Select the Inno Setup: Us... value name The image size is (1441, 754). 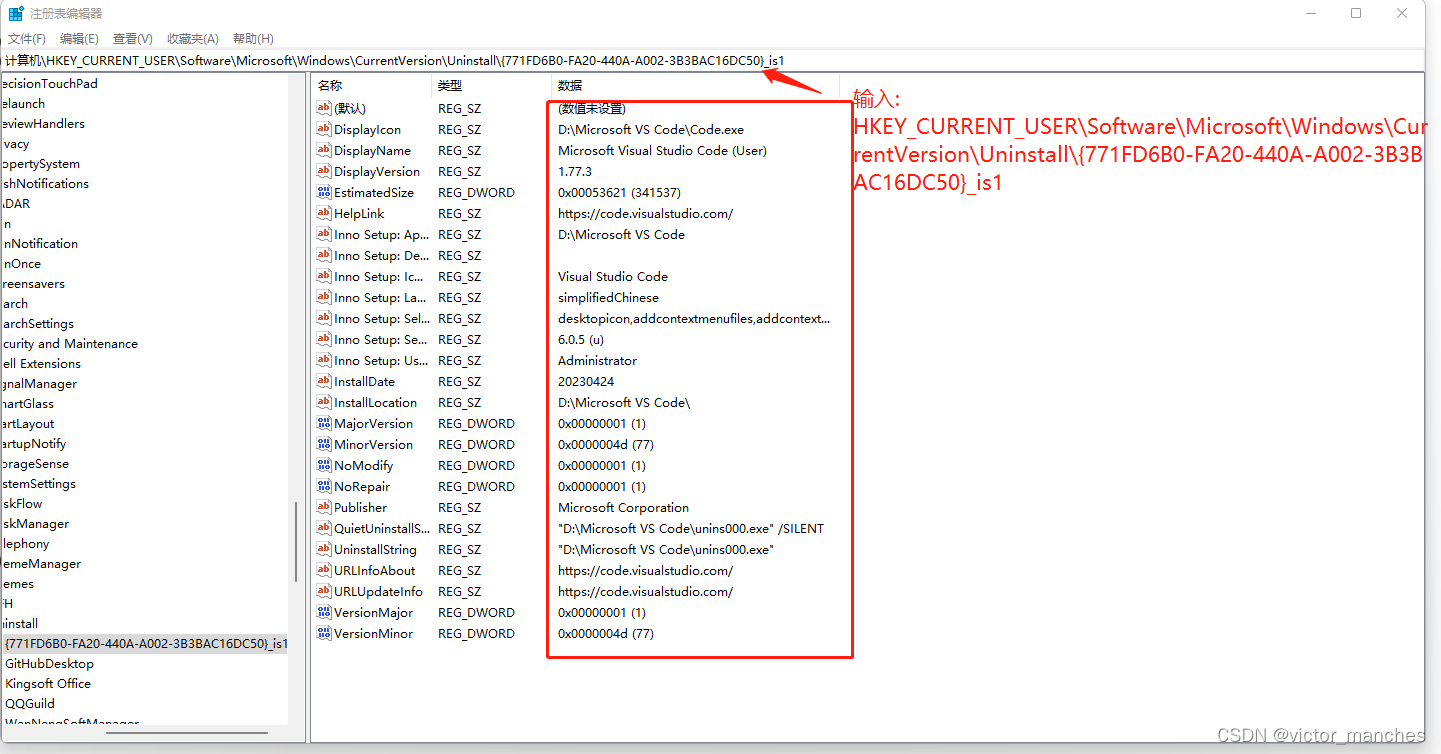[x=381, y=360]
